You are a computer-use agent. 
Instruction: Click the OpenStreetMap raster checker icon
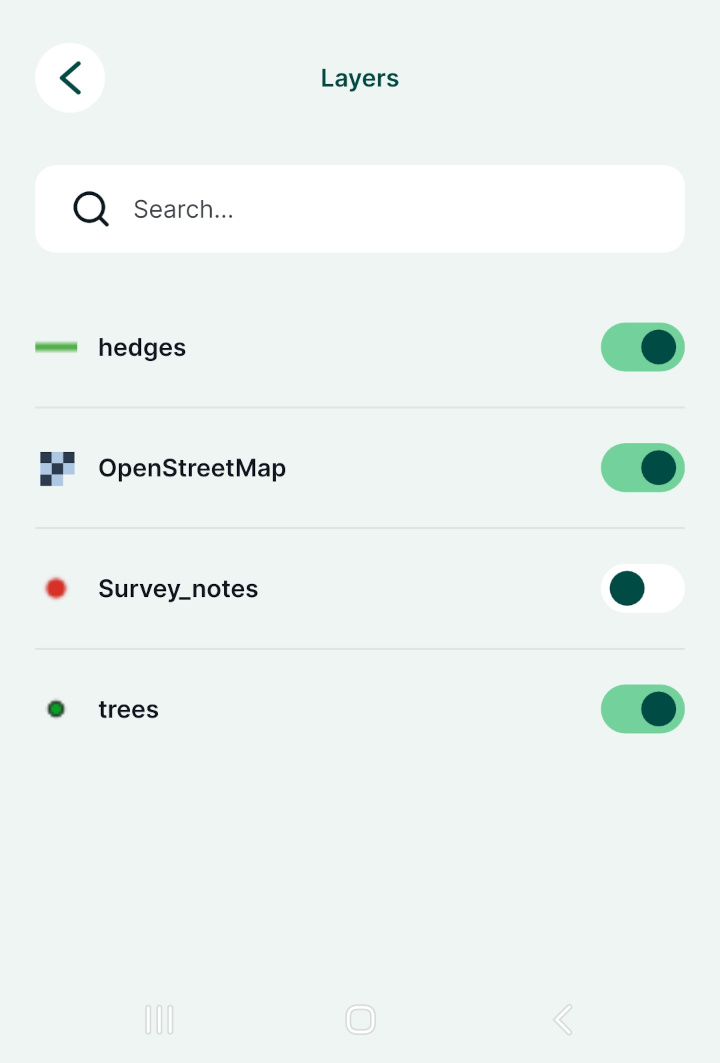tap(57, 468)
